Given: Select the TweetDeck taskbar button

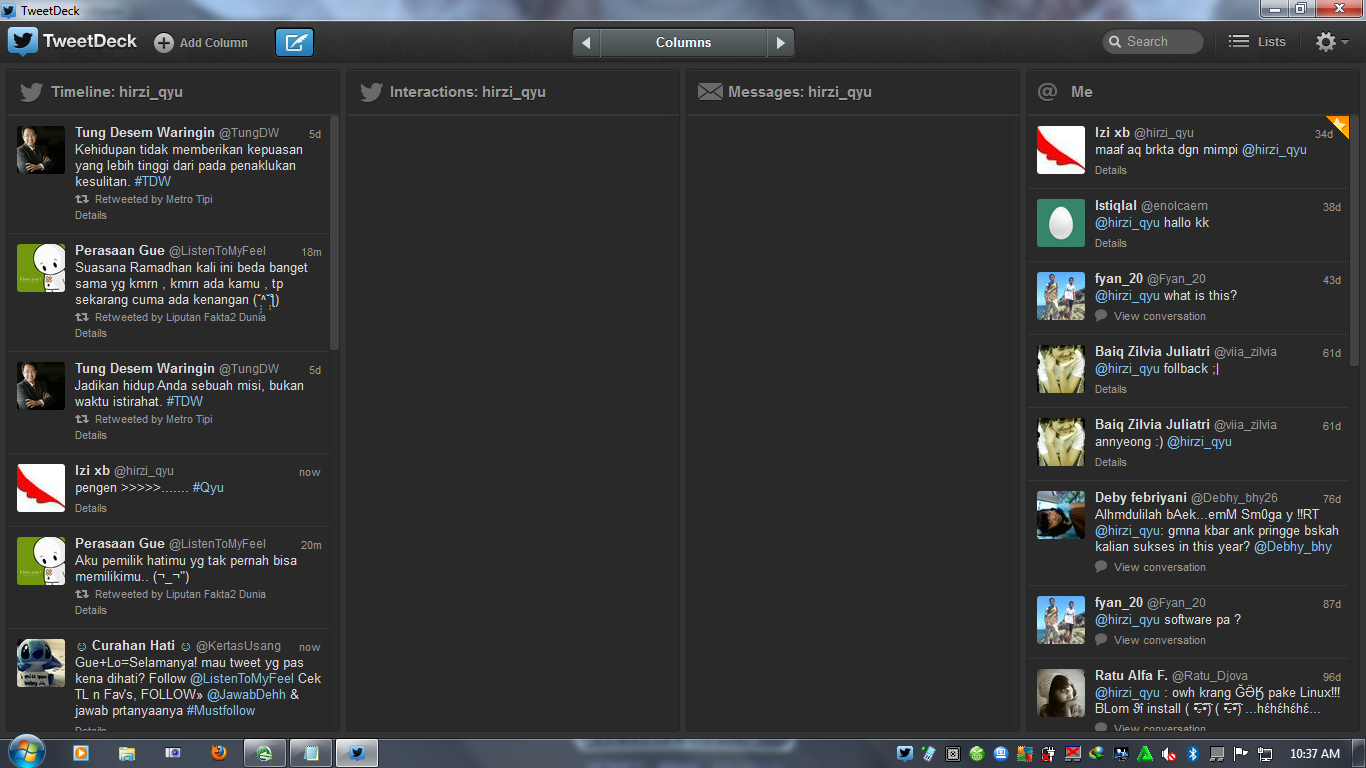Looking at the screenshot, I should point(355,753).
